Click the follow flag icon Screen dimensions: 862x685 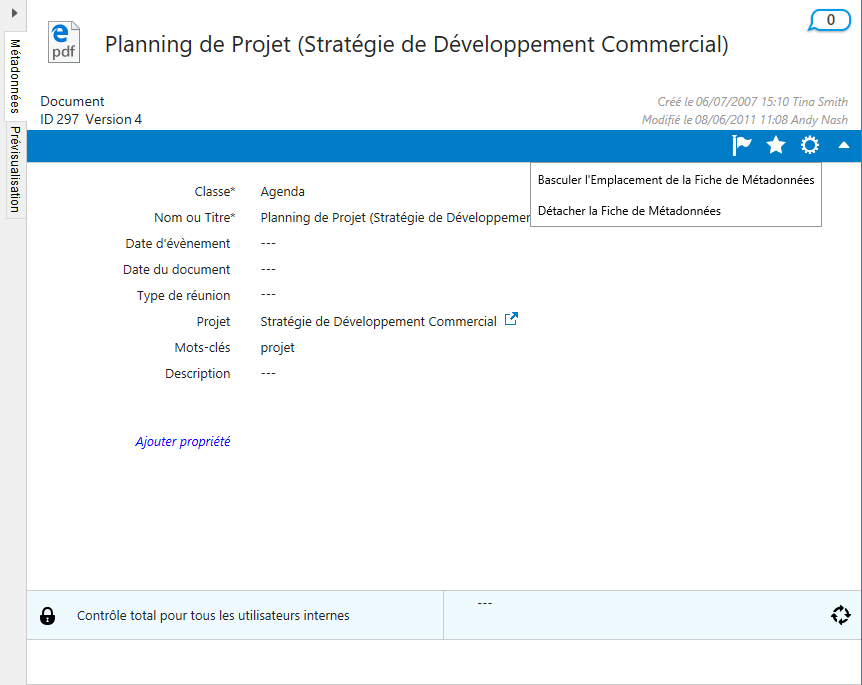pyautogui.click(x=741, y=146)
